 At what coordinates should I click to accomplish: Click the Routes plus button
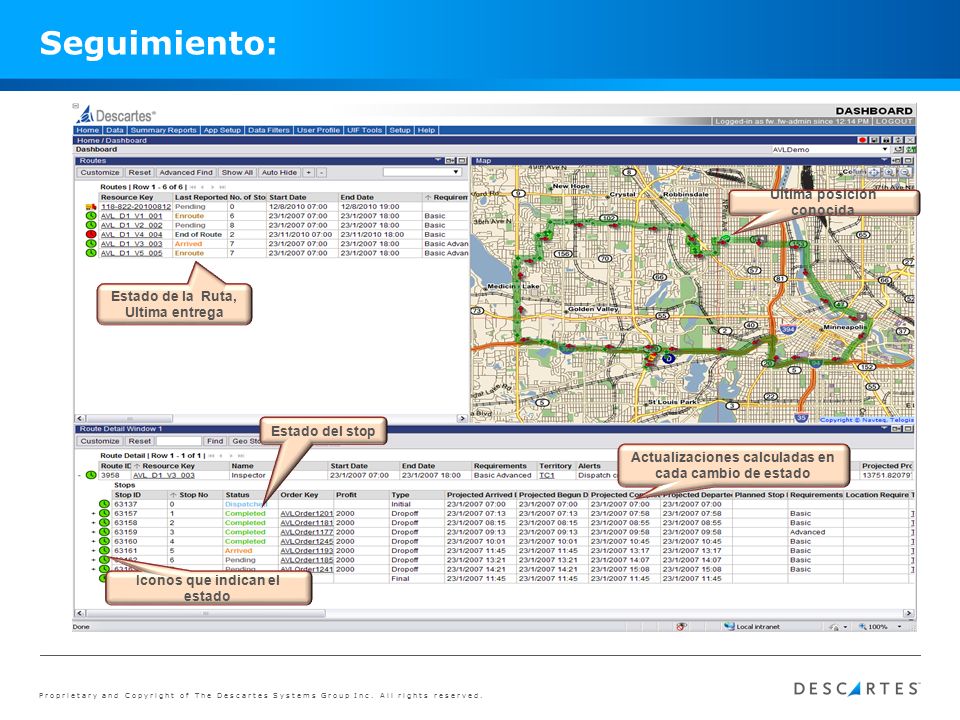(x=309, y=173)
